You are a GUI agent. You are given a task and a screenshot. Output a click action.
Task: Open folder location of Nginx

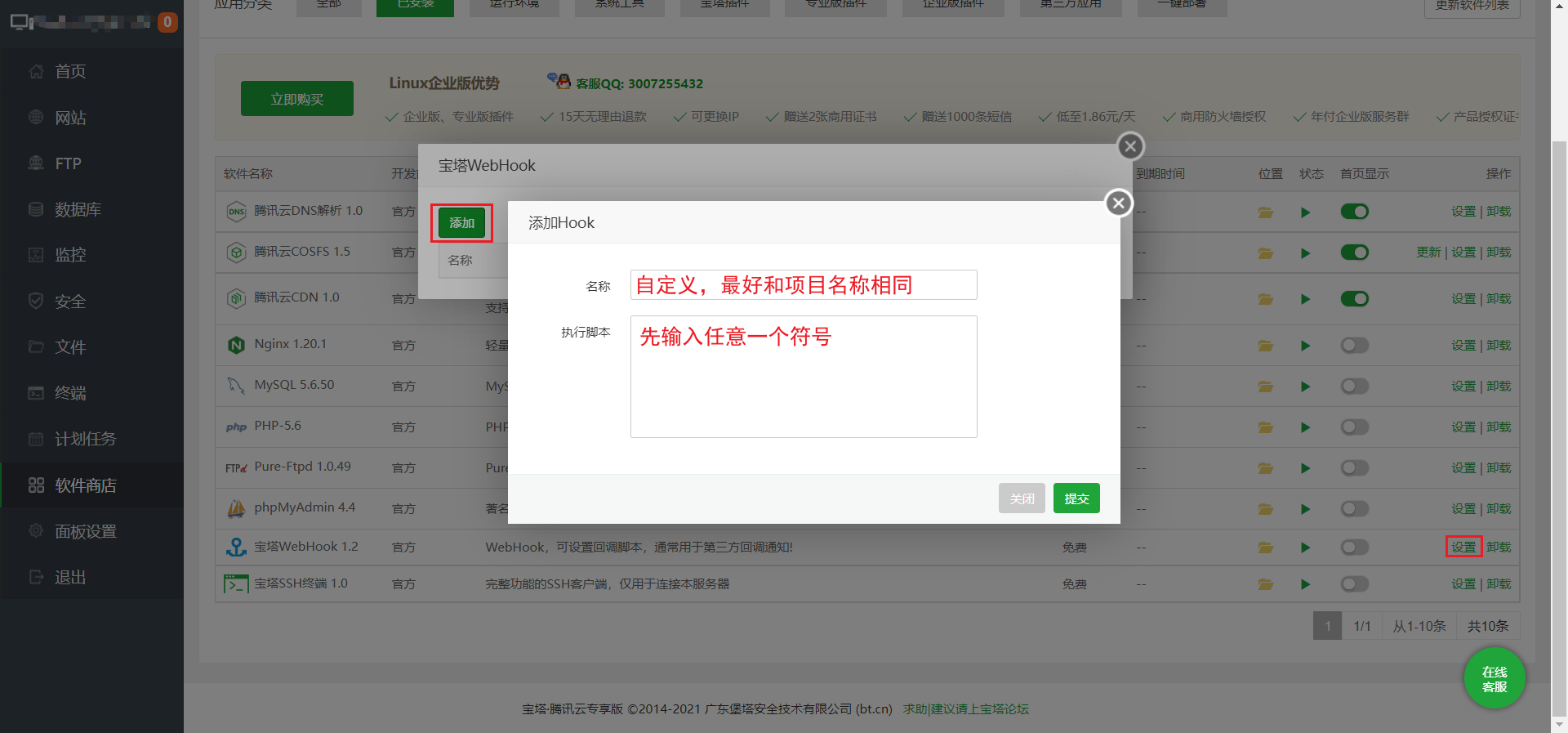1266,346
